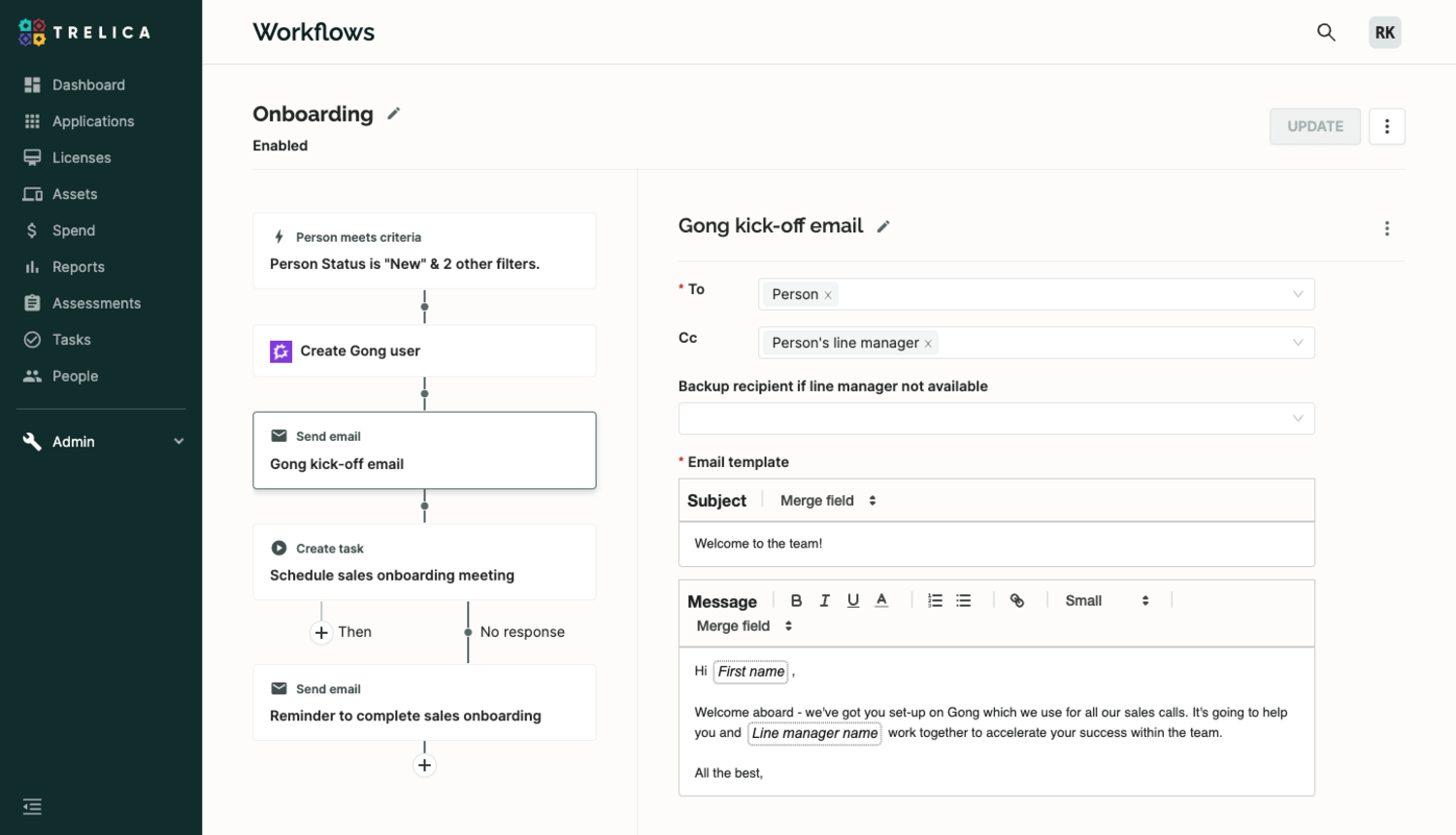
Task: Apply italic formatting to message text
Action: click(x=824, y=601)
